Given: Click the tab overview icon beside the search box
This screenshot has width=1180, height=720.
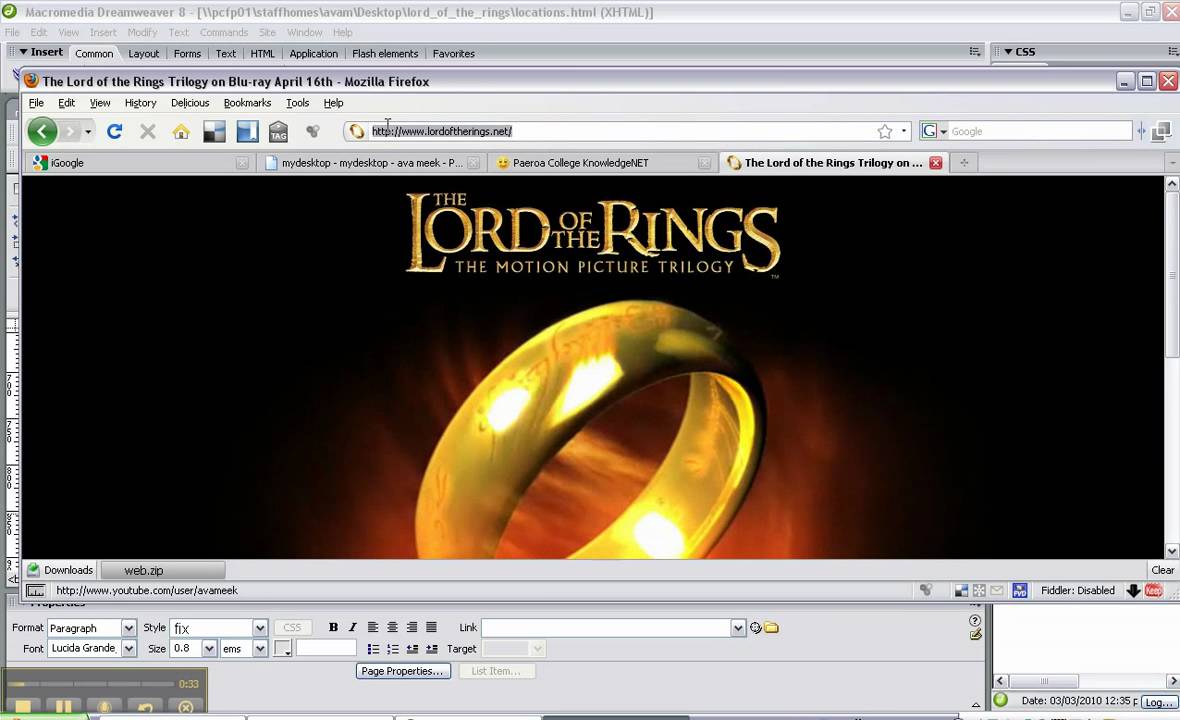Looking at the screenshot, I should click(x=1162, y=132).
